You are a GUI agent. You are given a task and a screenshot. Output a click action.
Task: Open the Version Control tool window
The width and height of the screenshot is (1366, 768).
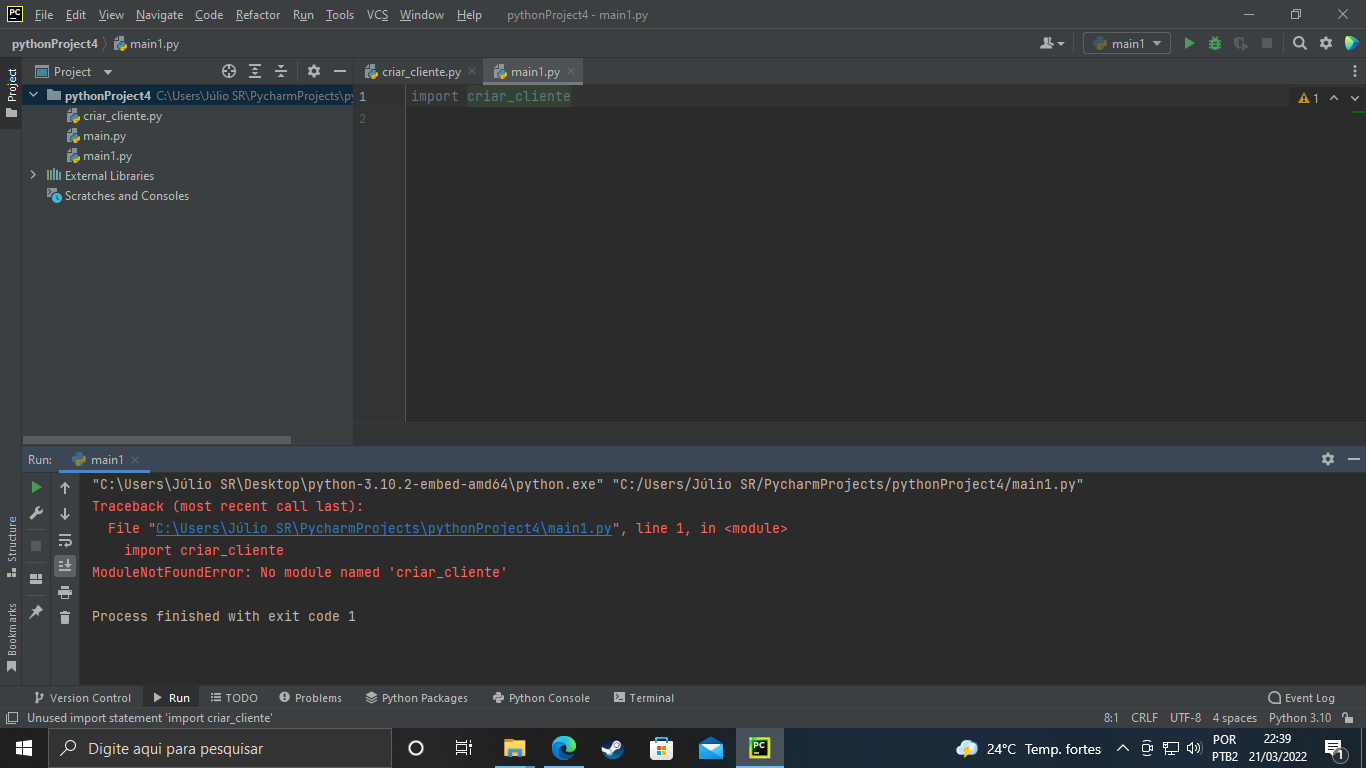(82, 698)
